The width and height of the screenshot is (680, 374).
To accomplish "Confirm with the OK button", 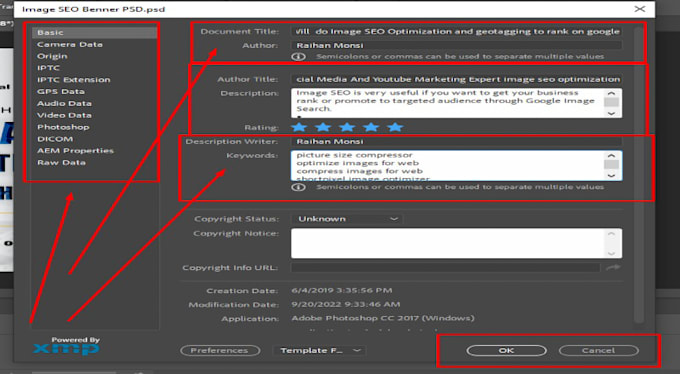I will click(507, 350).
